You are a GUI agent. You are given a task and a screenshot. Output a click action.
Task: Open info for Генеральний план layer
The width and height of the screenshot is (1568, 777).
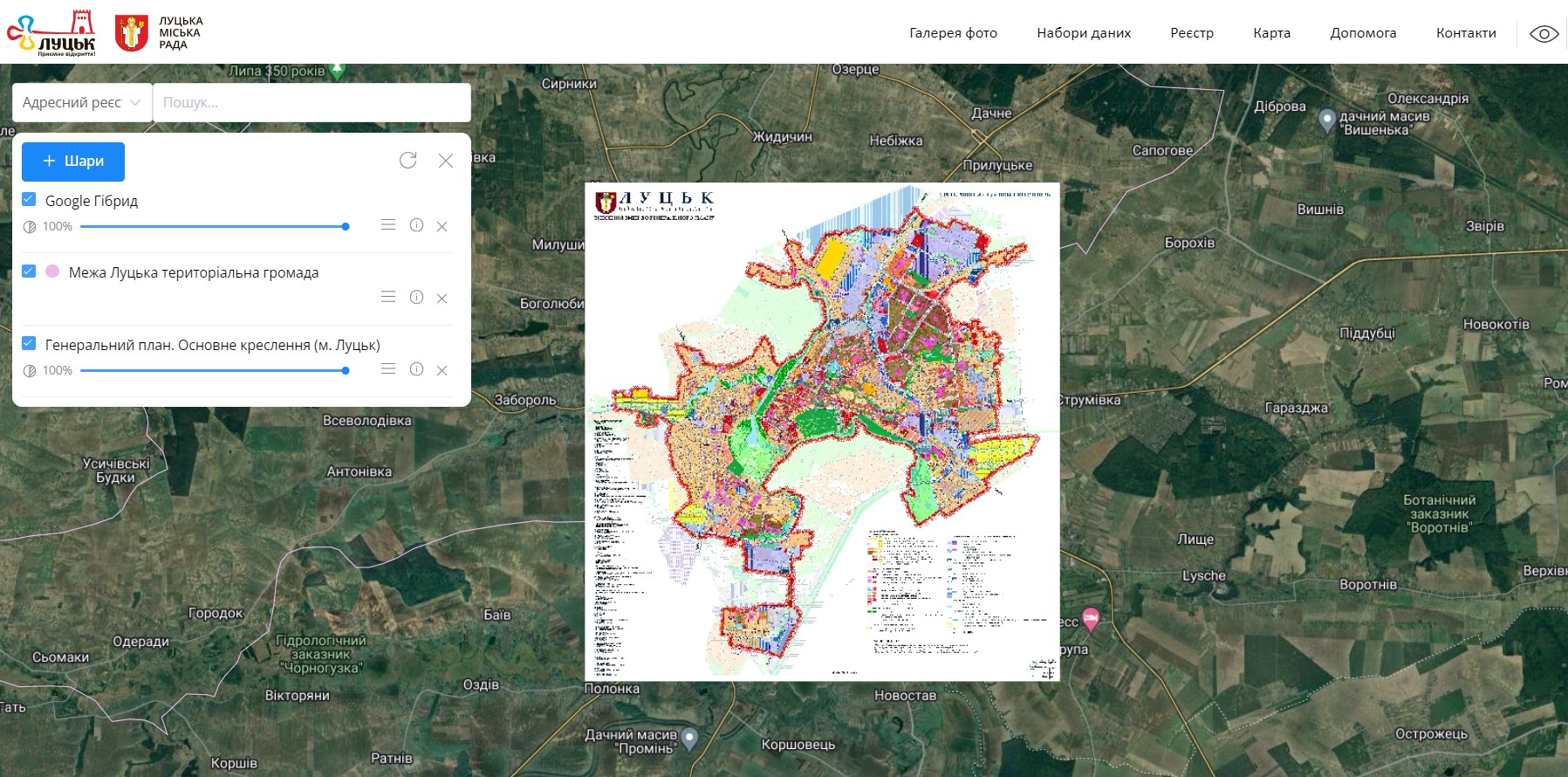[416, 369]
